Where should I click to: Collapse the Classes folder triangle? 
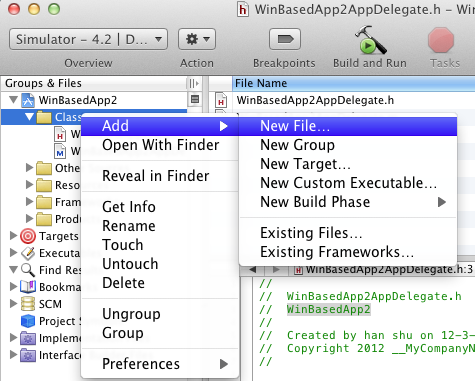[30, 117]
